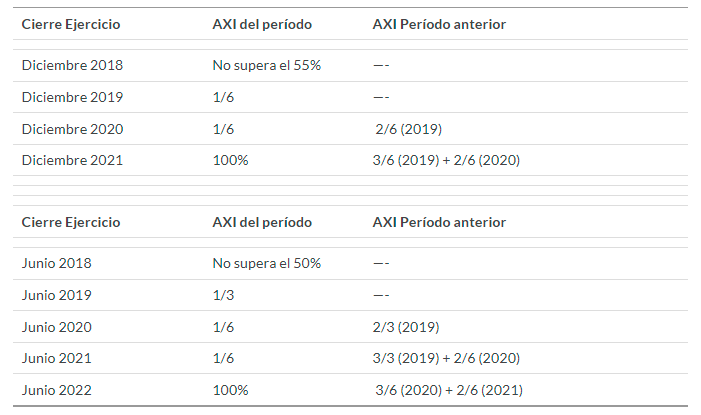Select the 'No supera el 50%' cell
The image size is (701, 415).
[266, 263]
